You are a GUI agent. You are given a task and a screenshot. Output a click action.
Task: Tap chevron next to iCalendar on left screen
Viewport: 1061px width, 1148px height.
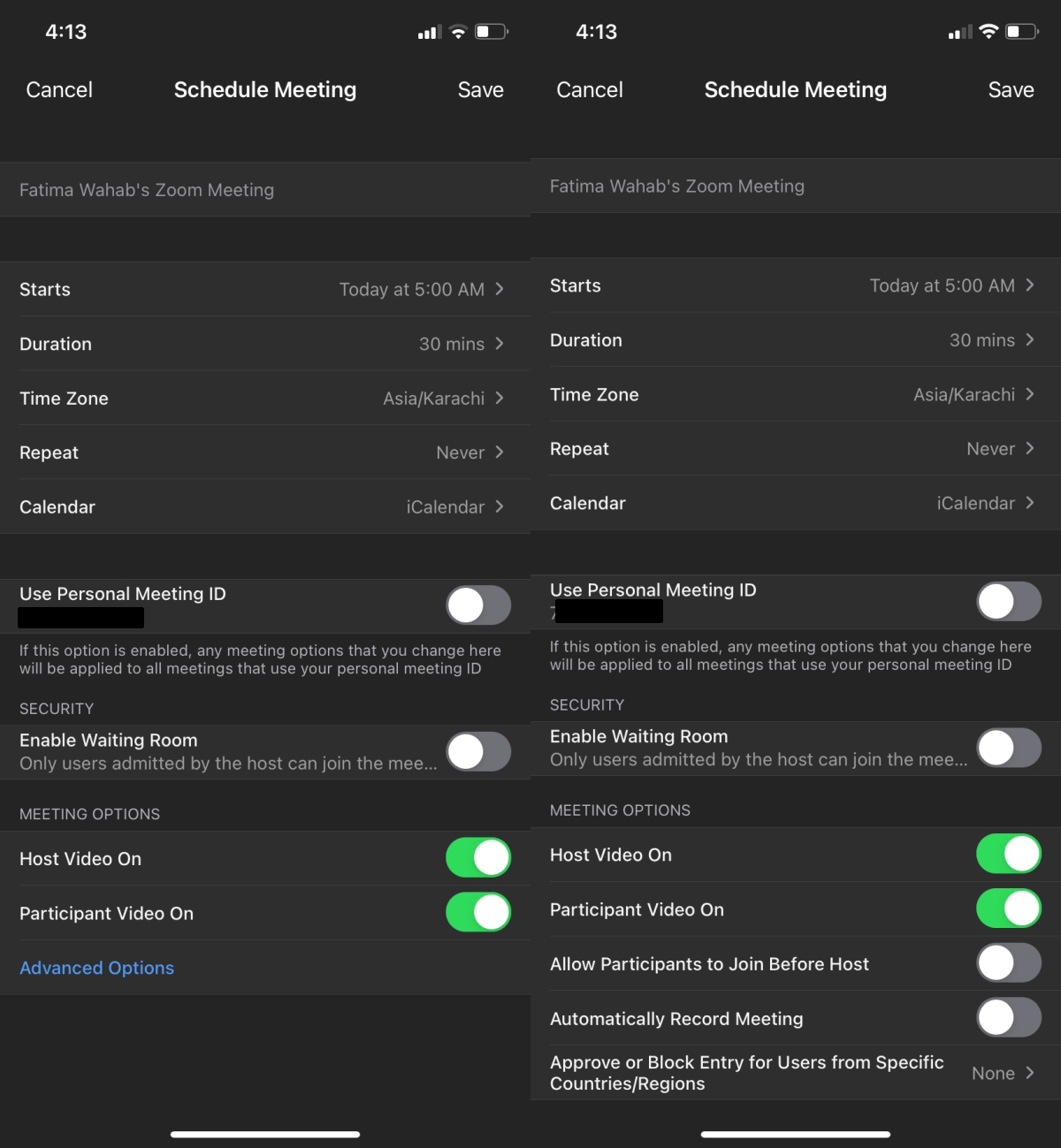coord(500,506)
